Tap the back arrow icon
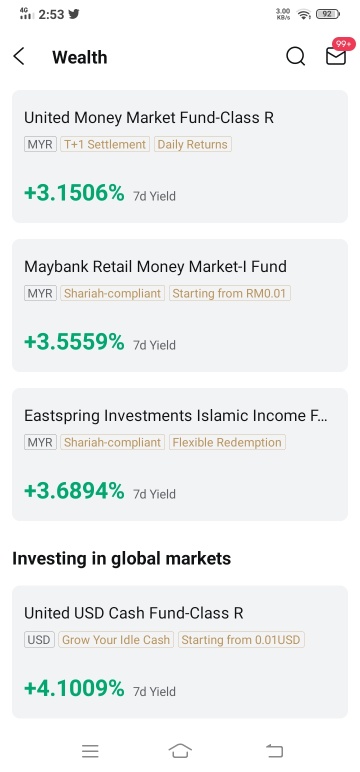 click(19, 57)
